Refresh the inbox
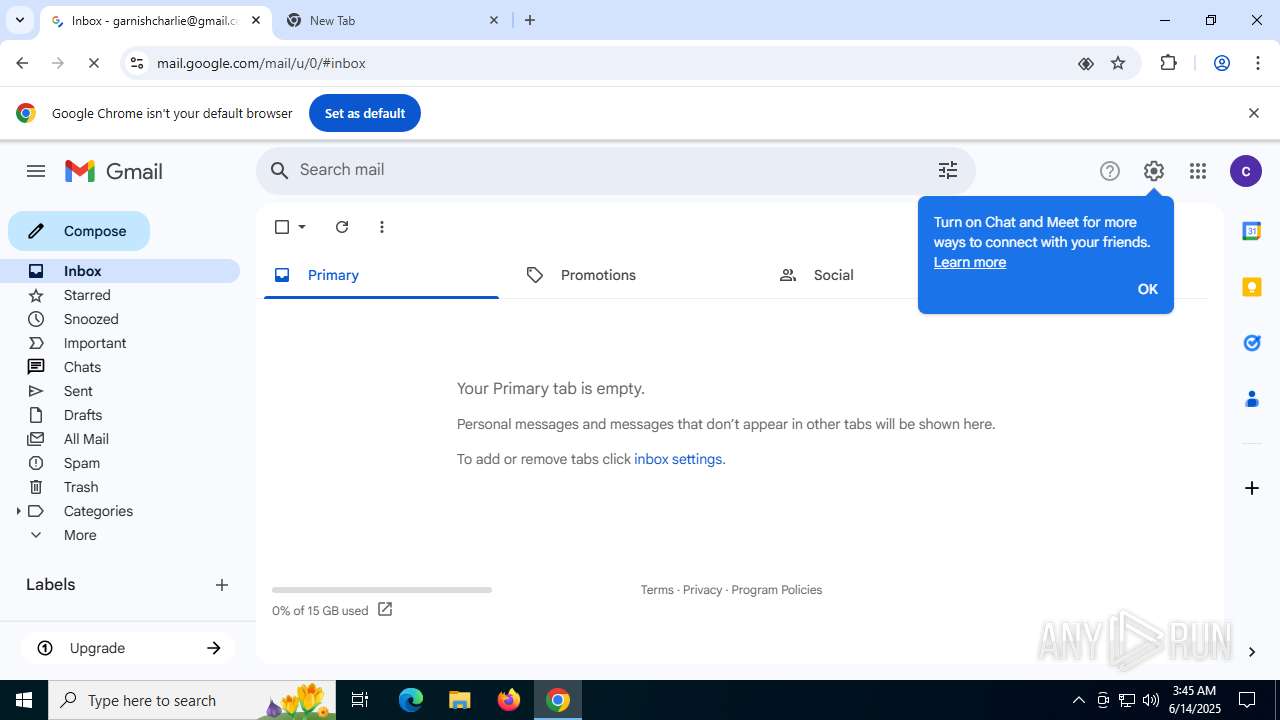Screen dimensions: 1280x720 pos(342,227)
